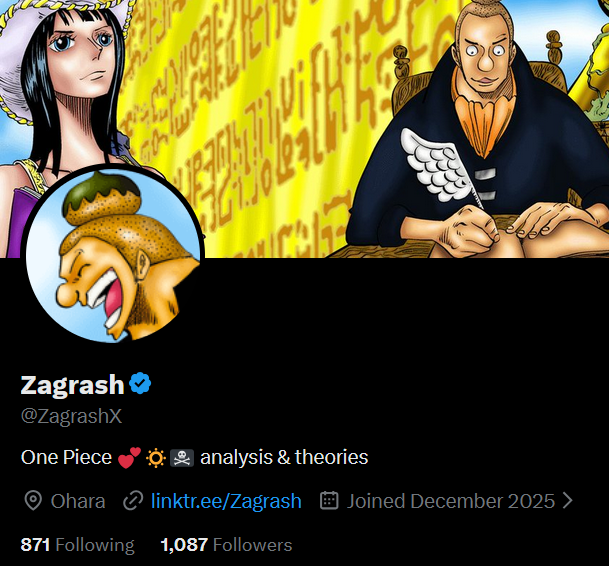Click the two hearts emoji in bio
Screen dimensions: 609x566
click(x=129, y=457)
